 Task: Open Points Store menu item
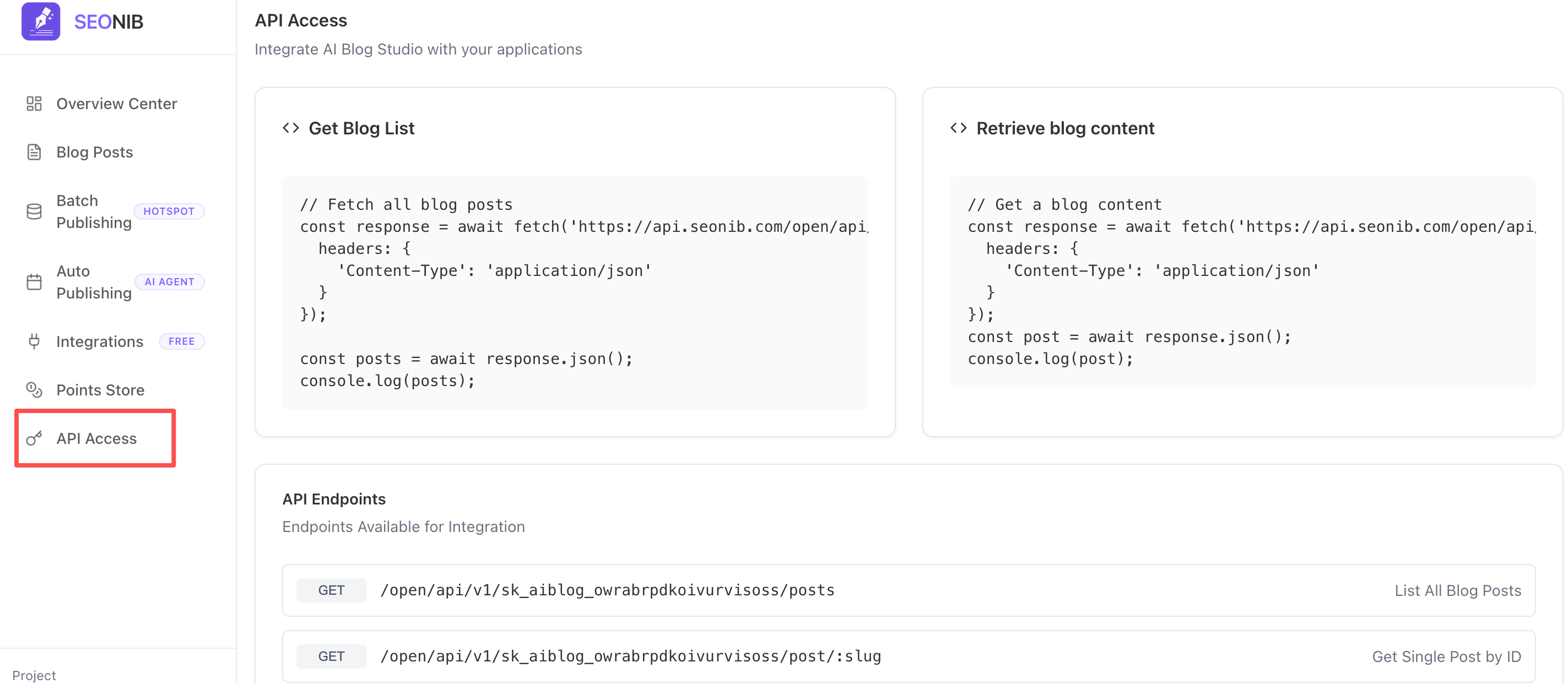coord(100,389)
